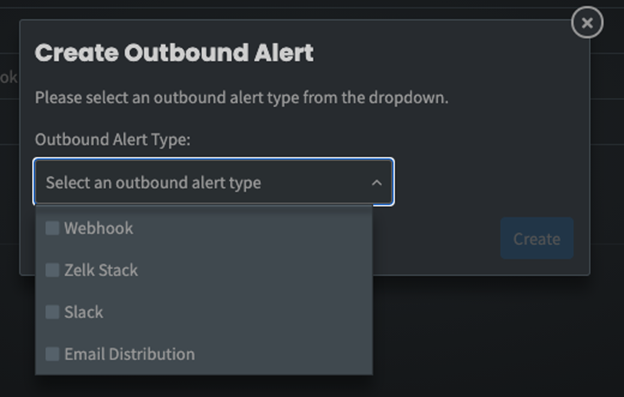The width and height of the screenshot is (624, 397).
Task: Select the Zelk Stack option text
Action: coord(101,270)
